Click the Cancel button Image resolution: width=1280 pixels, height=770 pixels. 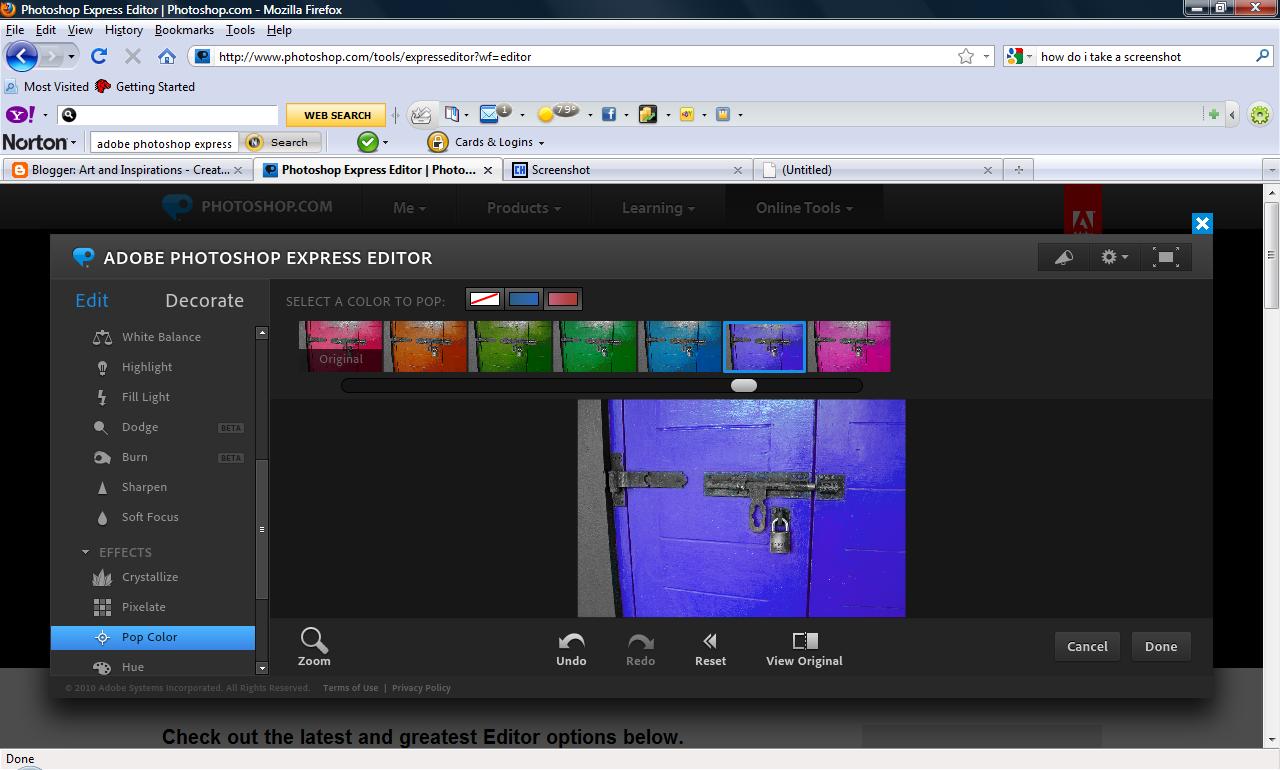click(x=1087, y=646)
